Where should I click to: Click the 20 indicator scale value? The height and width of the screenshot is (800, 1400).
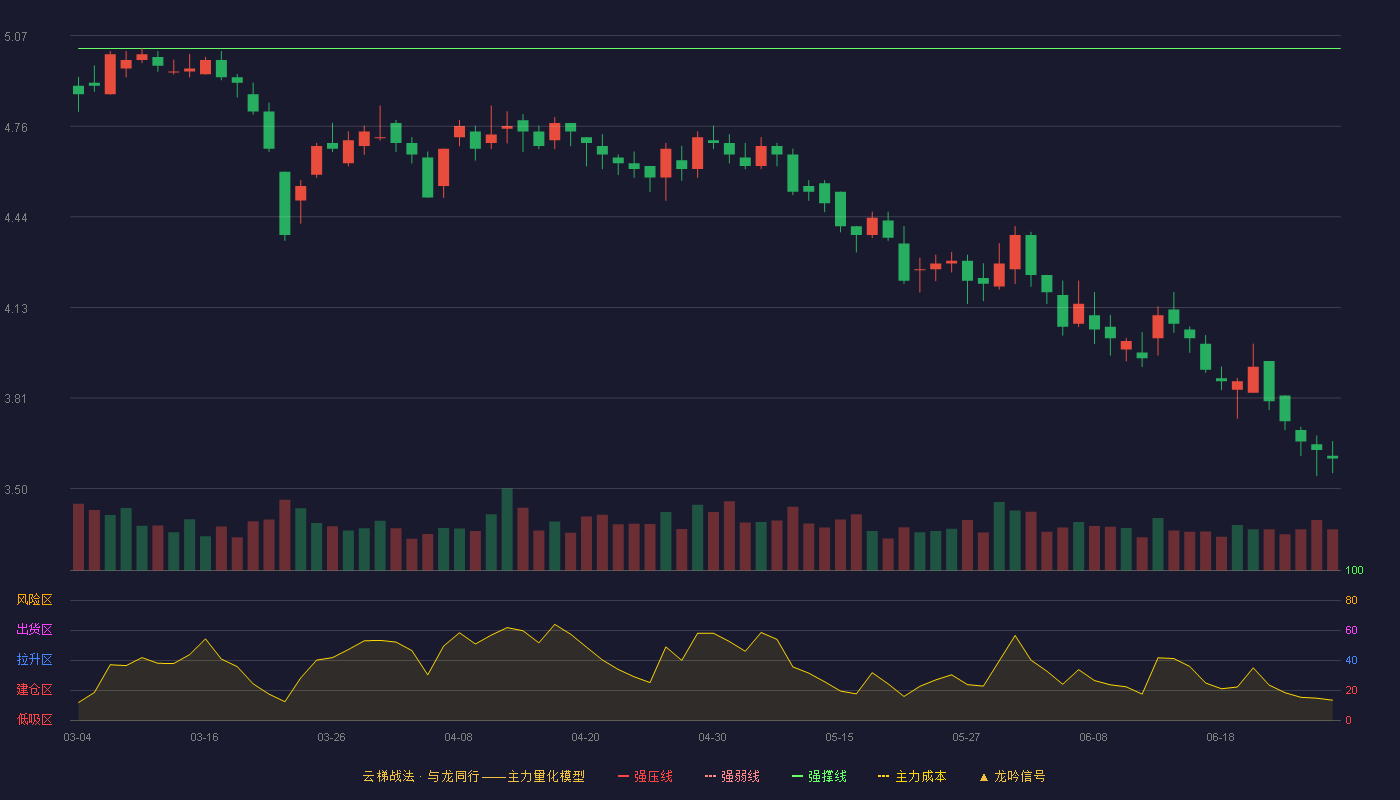(x=1351, y=691)
